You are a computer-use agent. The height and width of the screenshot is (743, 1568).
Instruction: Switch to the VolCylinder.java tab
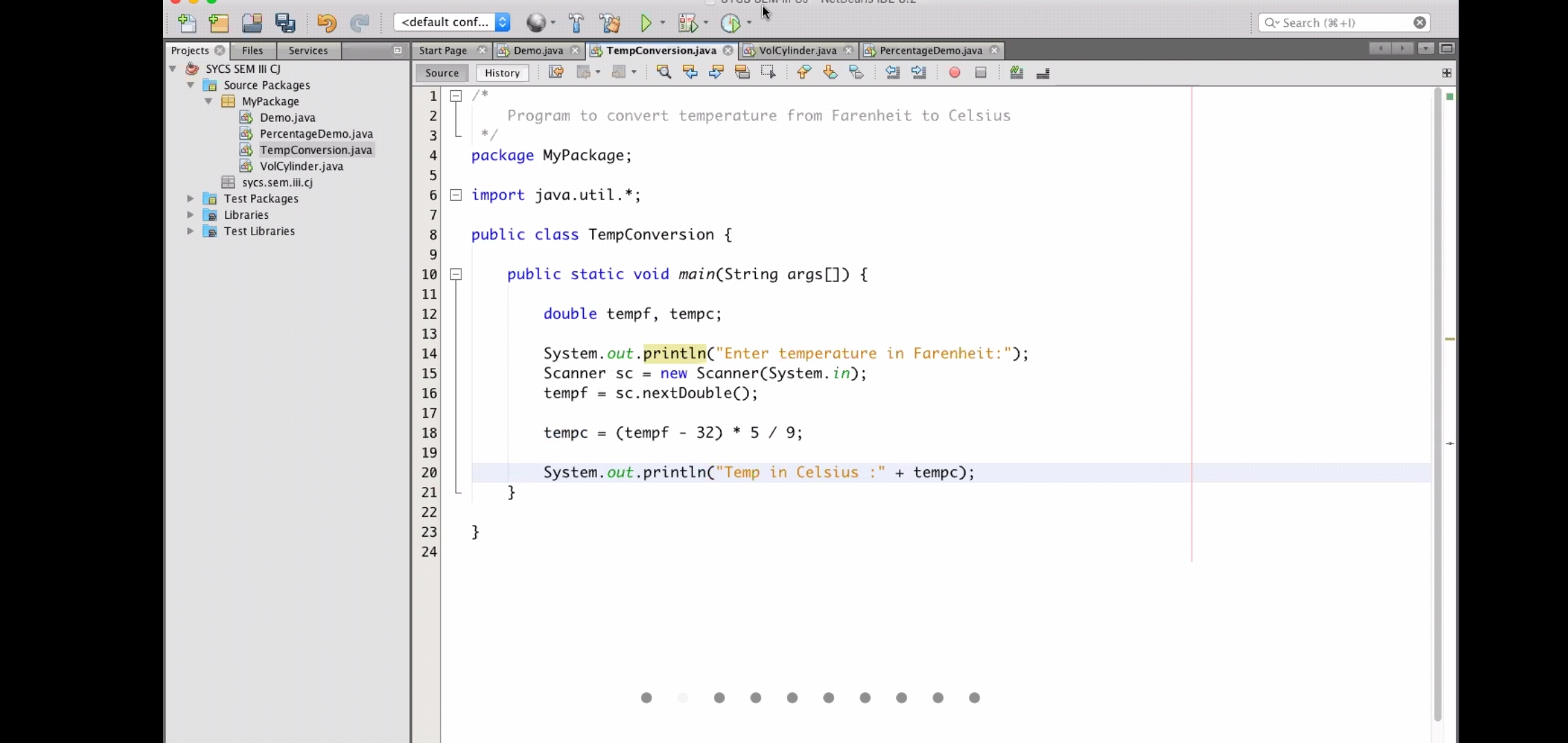pyautogui.click(x=797, y=50)
